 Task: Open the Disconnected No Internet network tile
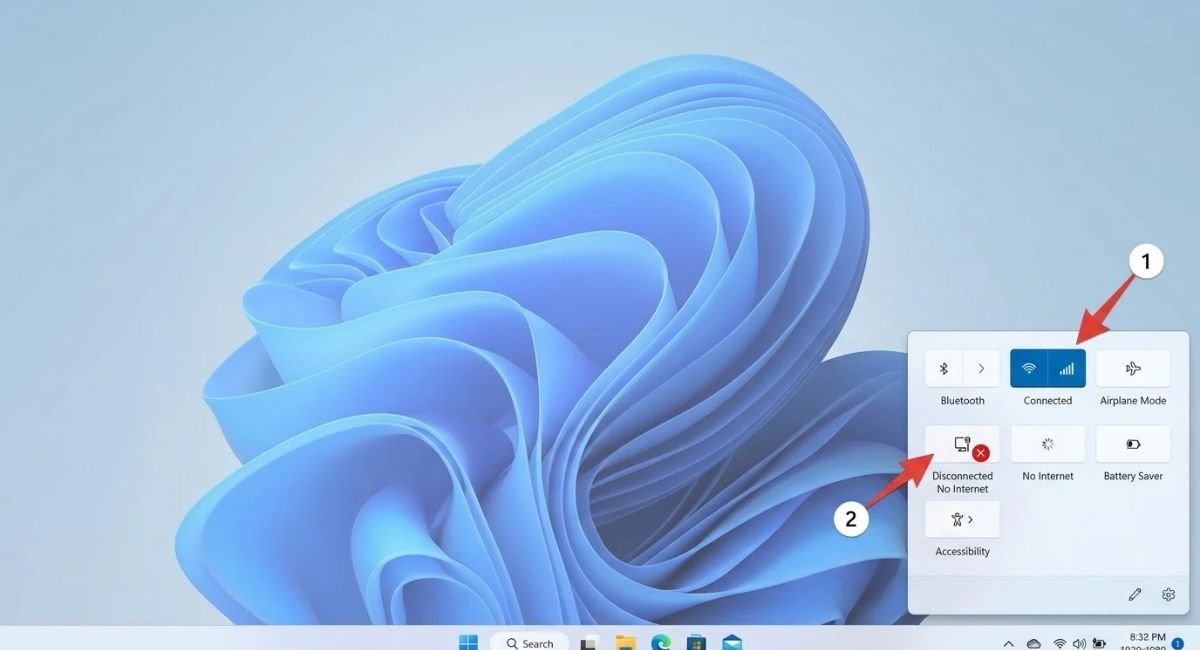[962, 444]
